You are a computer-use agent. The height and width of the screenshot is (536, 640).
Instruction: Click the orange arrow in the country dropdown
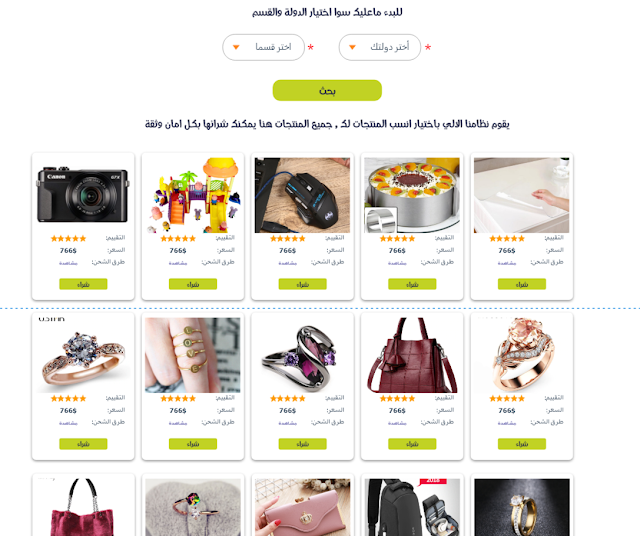352,47
